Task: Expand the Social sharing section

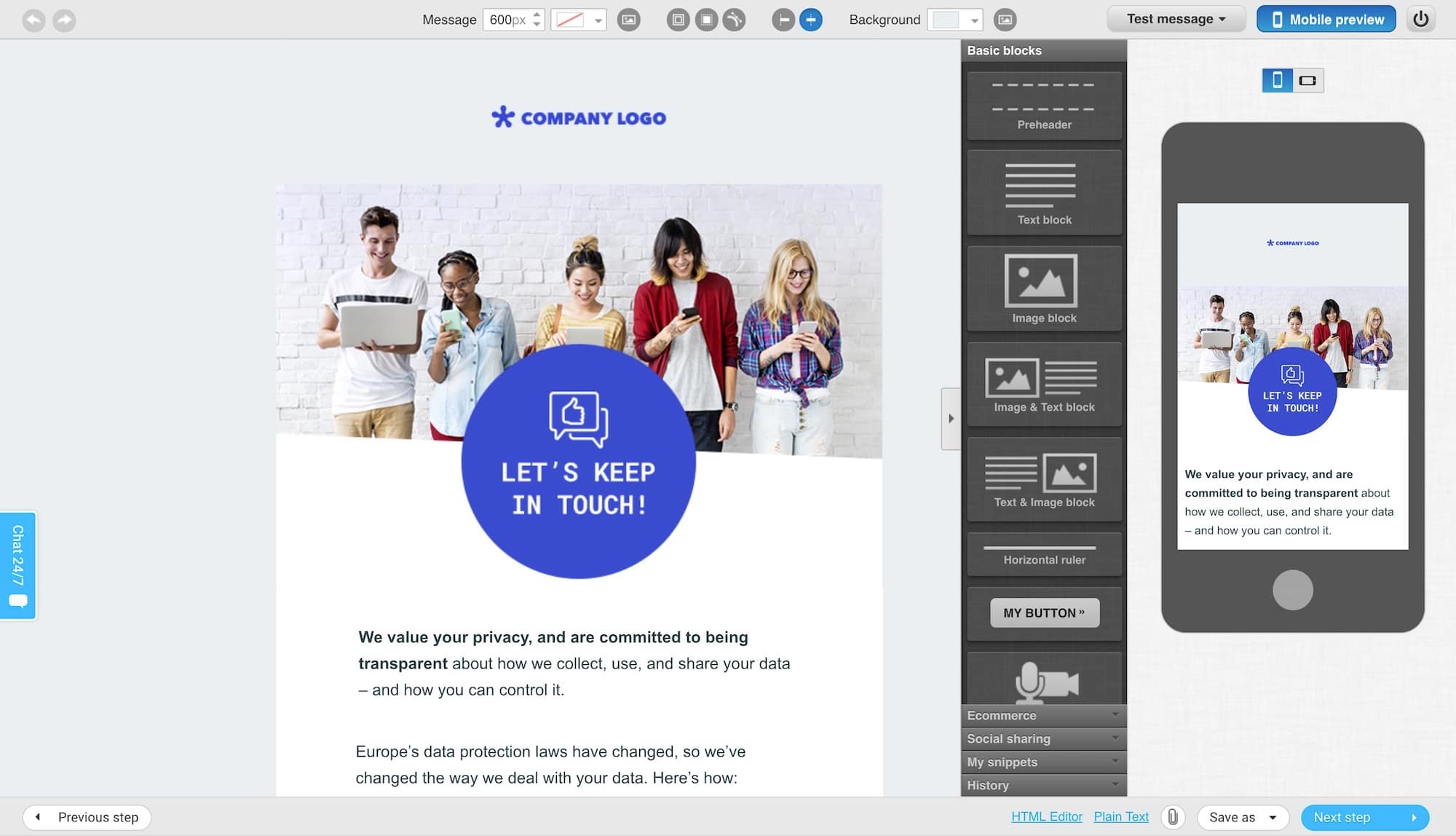Action: pos(1043,738)
